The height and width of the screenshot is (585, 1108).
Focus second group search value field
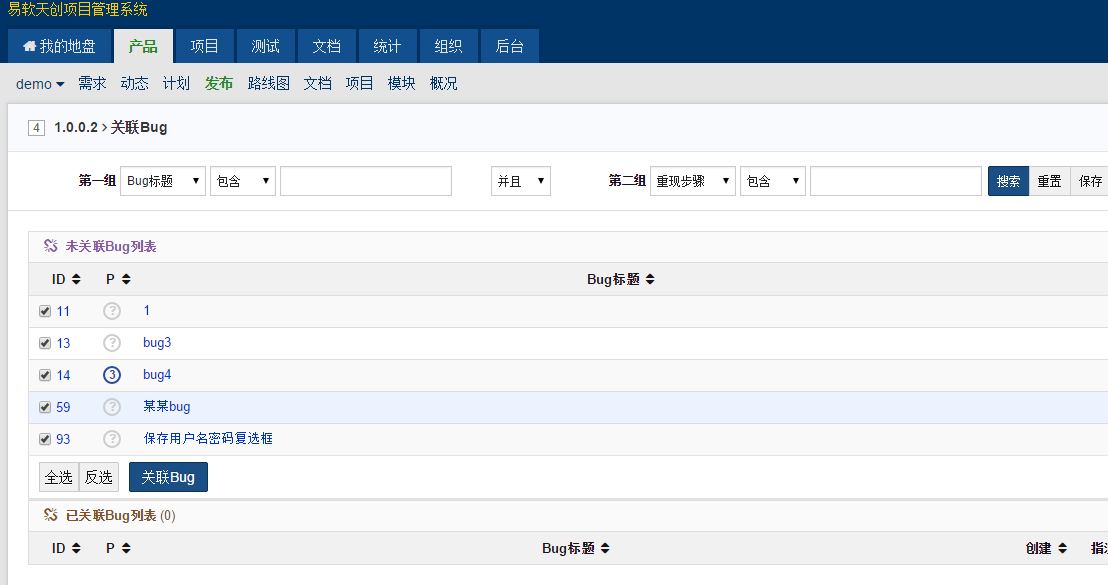point(896,181)
